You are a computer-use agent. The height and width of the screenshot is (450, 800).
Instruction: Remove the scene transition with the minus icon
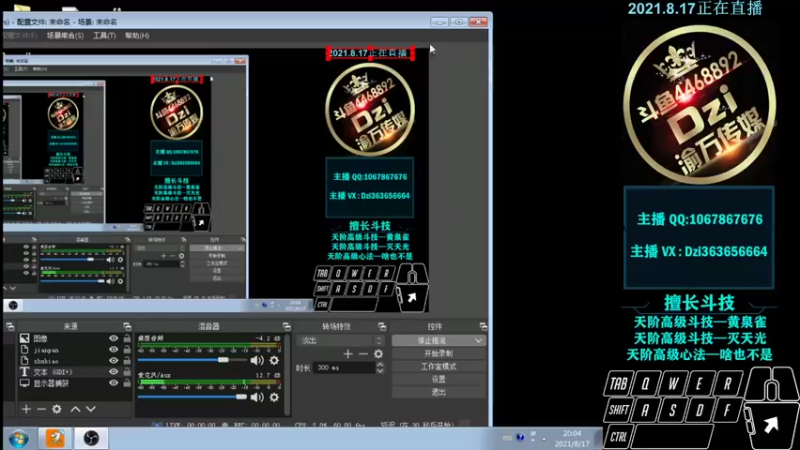363,354
